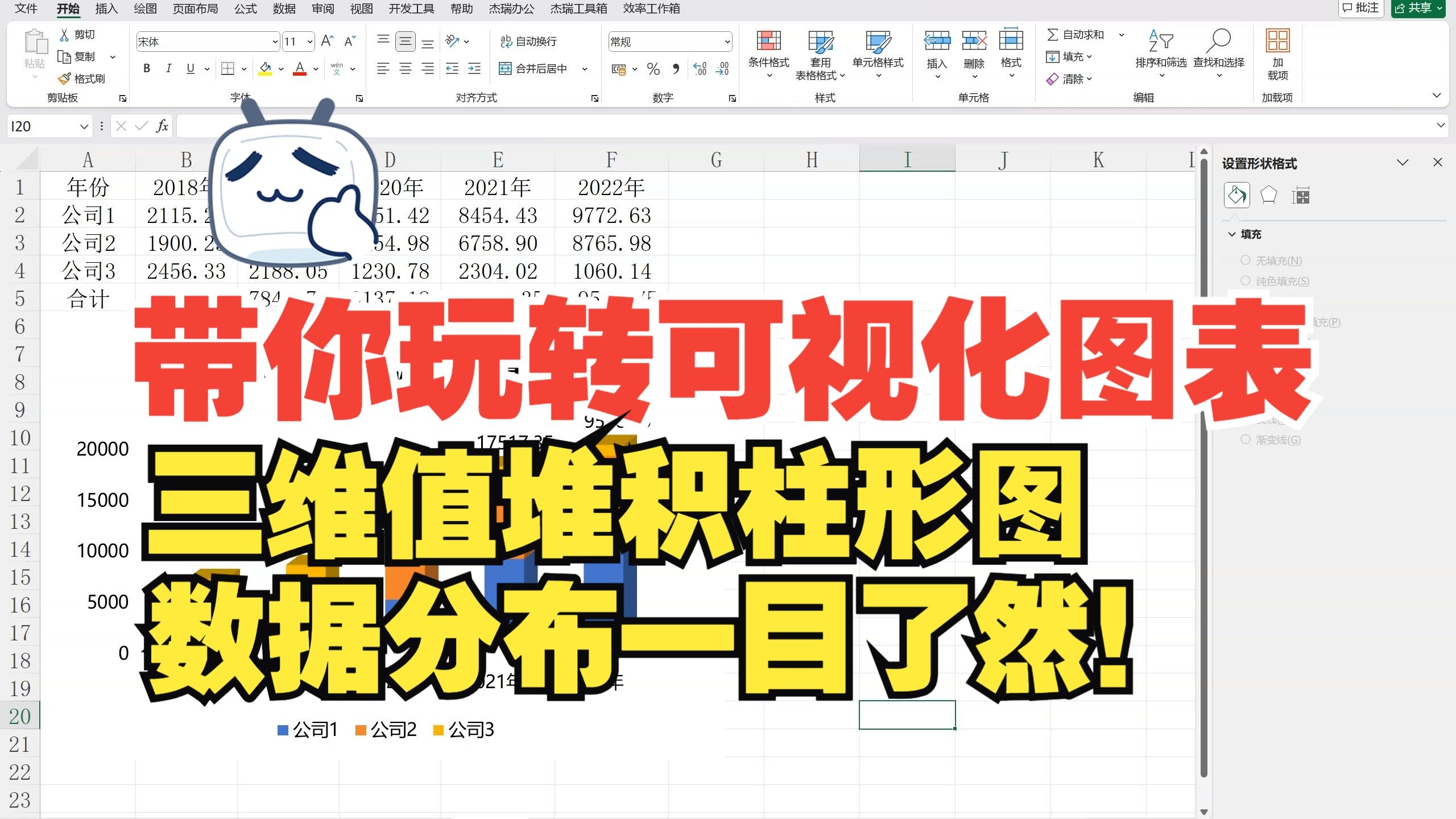Toggle Bold formatting
1456x819 pixels.
[x=147, y=69]
